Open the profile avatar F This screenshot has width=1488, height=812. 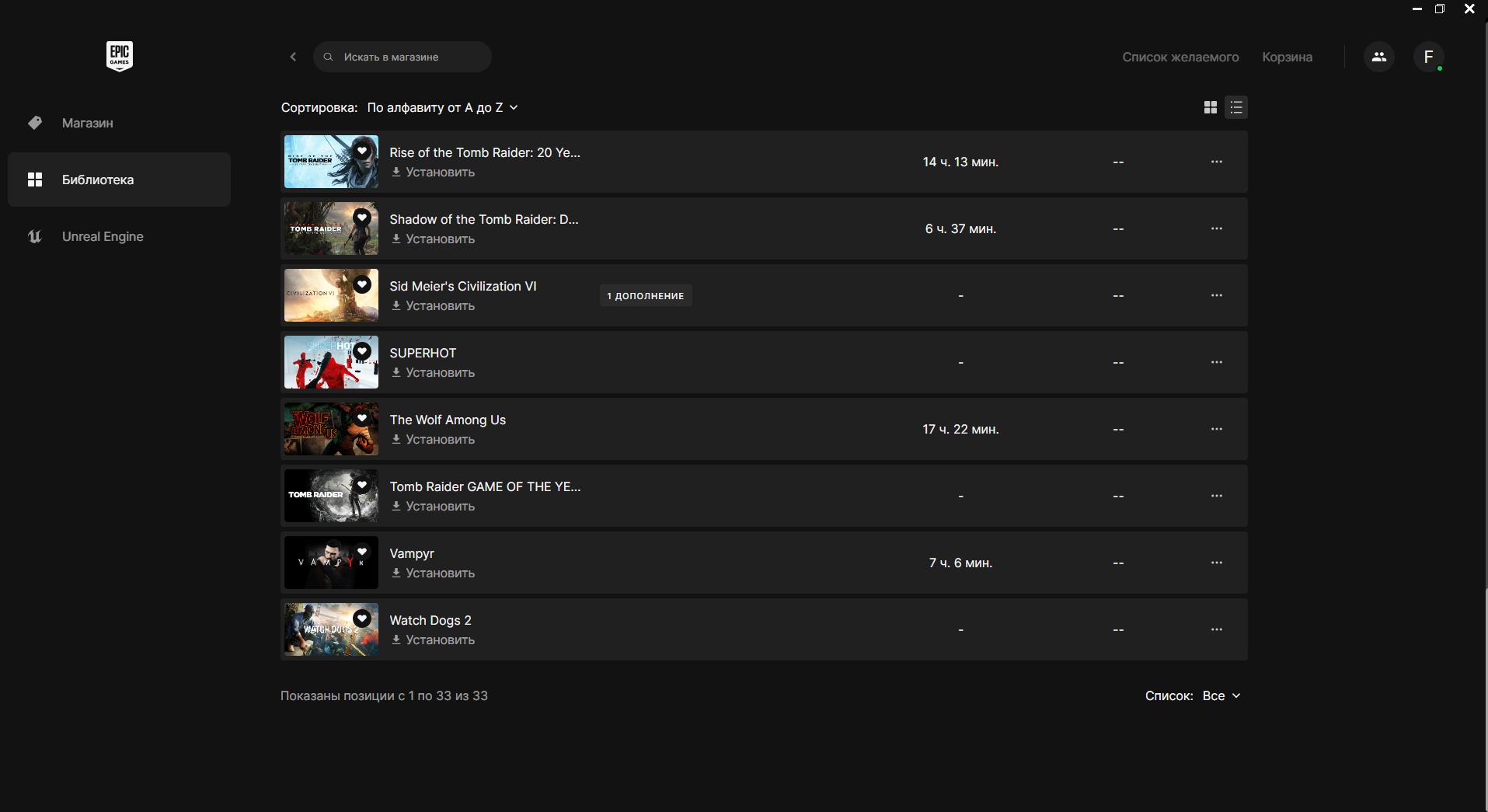(x=1428, y=57)
